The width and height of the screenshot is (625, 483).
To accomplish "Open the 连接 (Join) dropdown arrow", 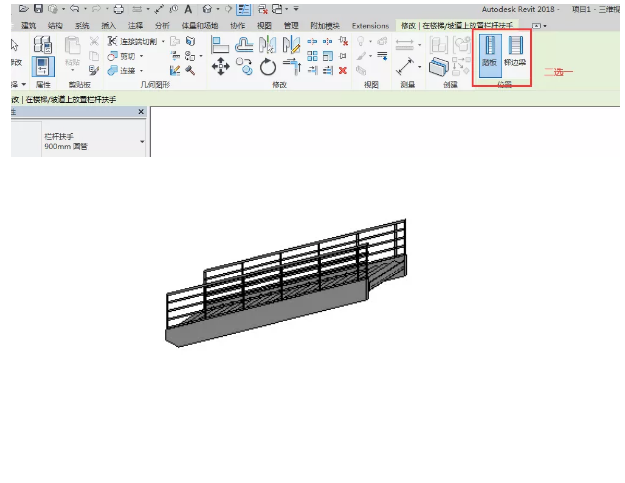I will [142, 71].
